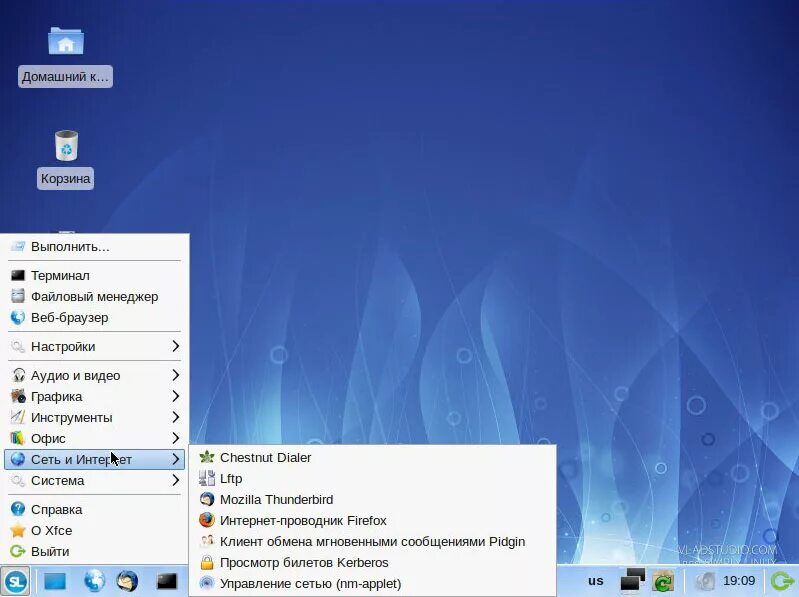
Task: Click the Сеть и Интернет submenu arrow
Action: click(x=175, y=459)
